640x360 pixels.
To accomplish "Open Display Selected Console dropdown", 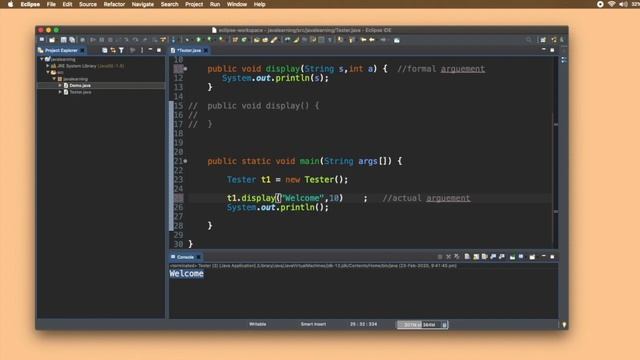I will tap(521, 257).
